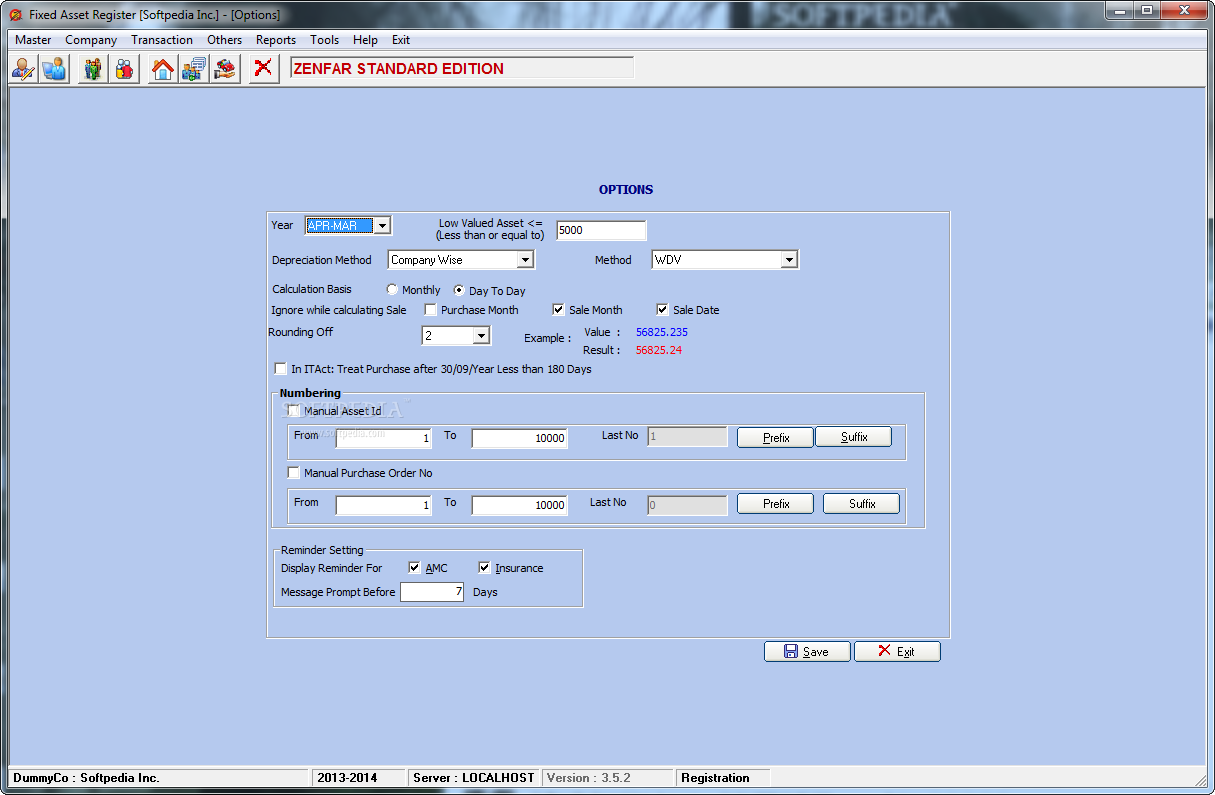Click the hand-holding-car asset toolbar icon
This screenshot has width=1215, height=795.
pyautogui.click(x=225, y=69)
